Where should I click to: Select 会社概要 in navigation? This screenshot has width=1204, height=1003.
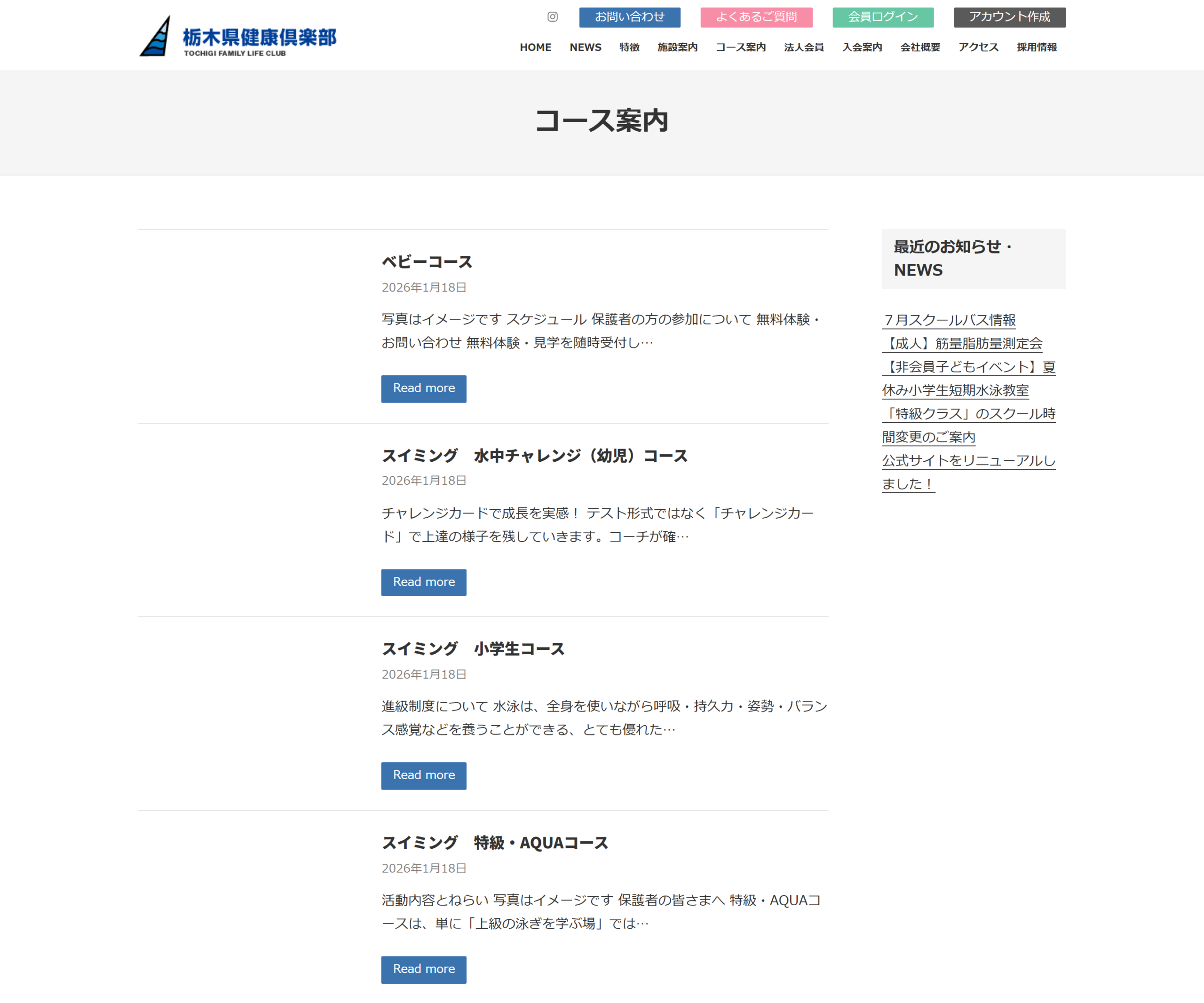[920, 47]
